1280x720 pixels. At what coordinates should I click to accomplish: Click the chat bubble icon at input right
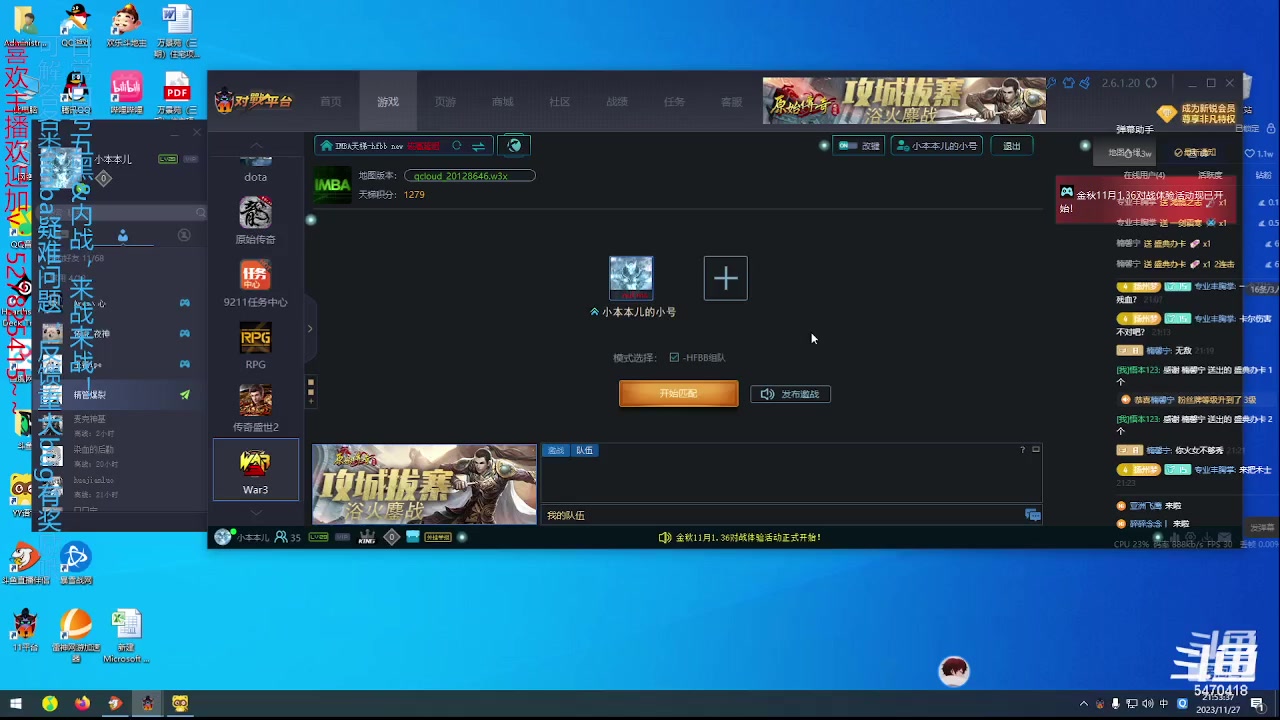1033,515
